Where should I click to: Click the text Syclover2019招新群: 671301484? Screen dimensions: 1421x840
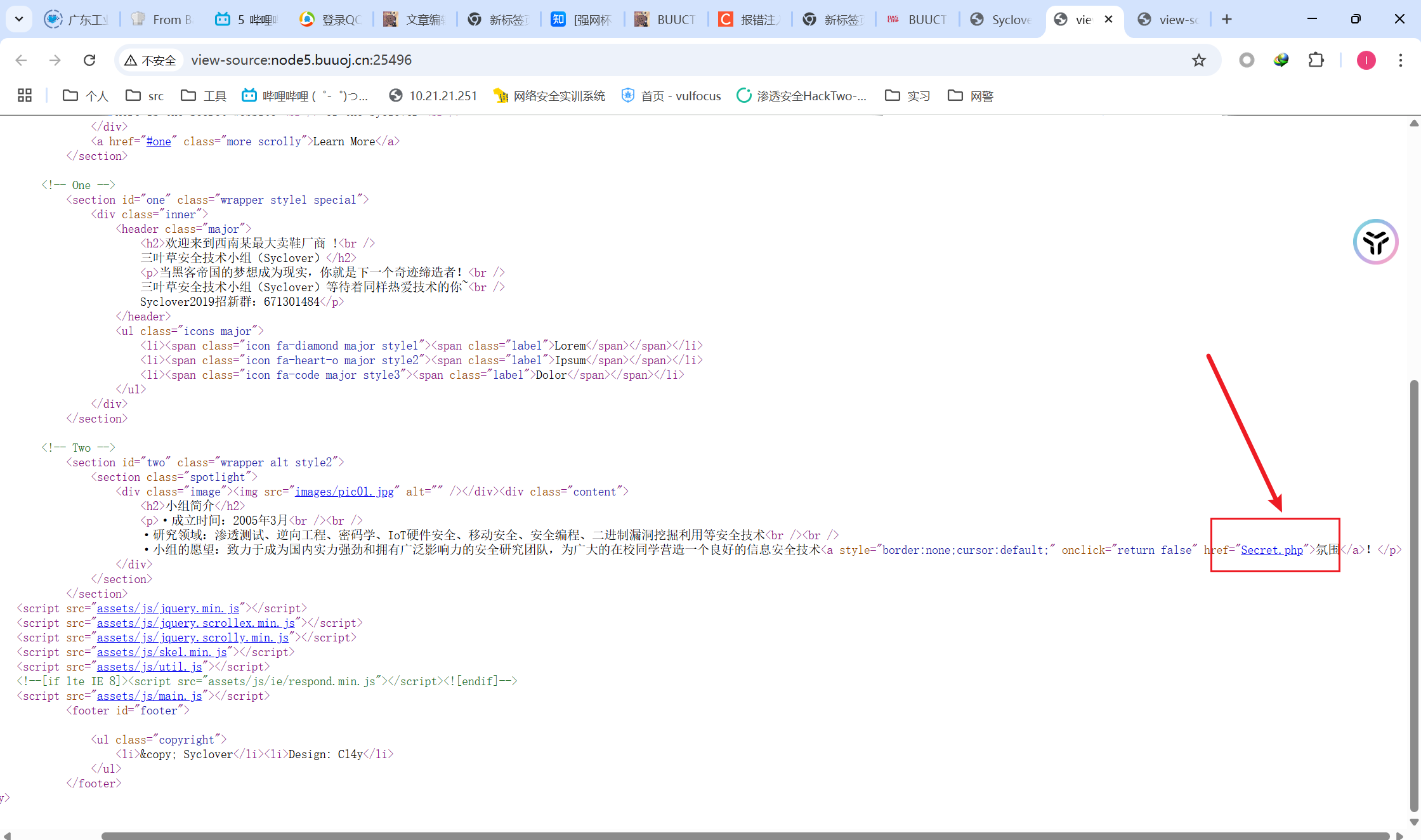pyautogui.click(x=230, y=302)
